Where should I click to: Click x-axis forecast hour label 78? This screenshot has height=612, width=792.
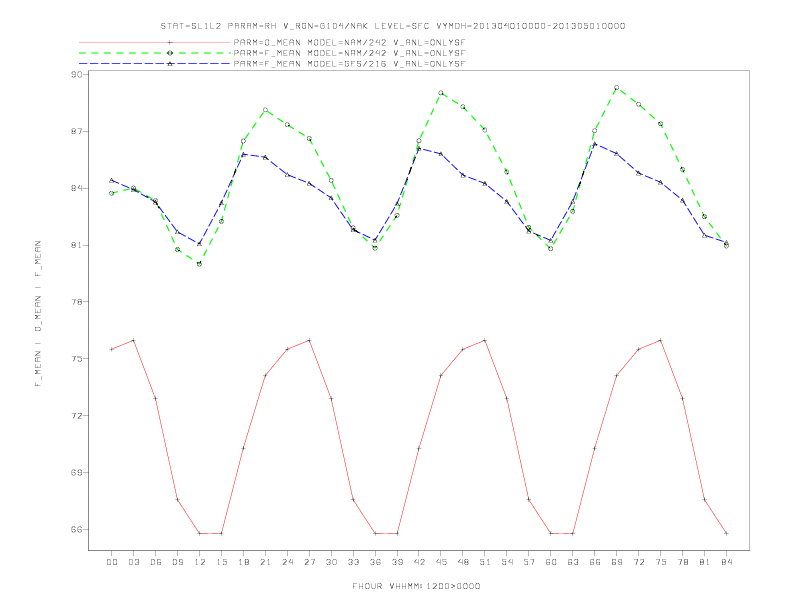682,562
